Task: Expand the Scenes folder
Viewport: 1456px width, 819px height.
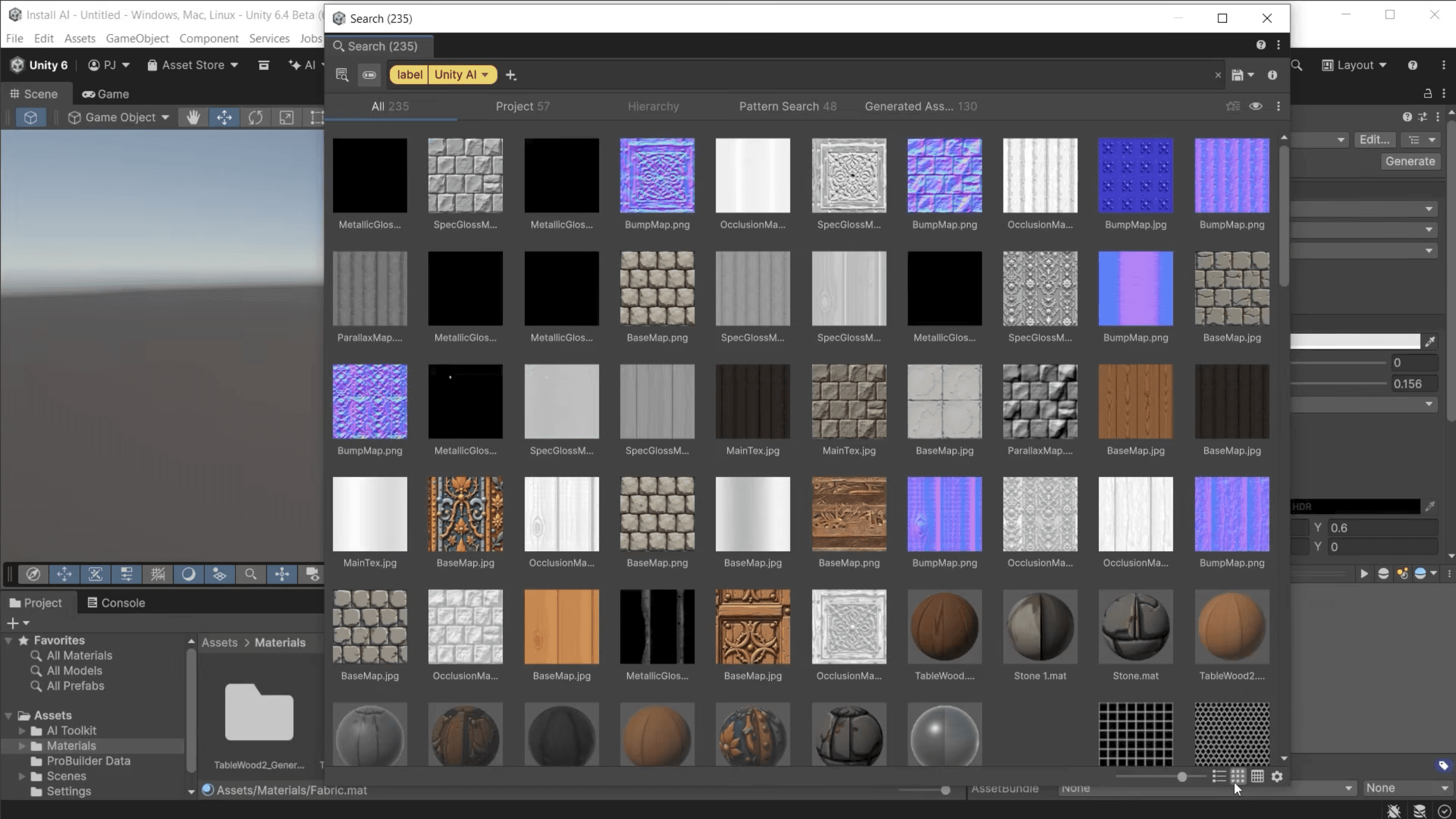Action: pyautogui.click(x=22, y=776)
